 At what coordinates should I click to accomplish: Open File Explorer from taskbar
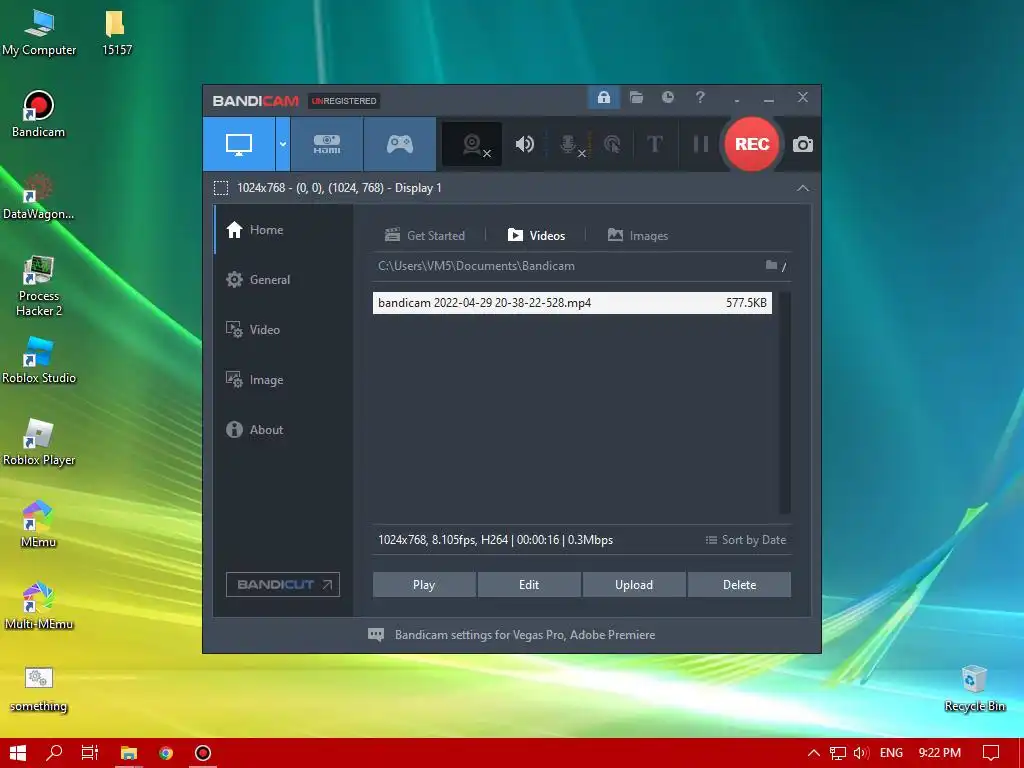click(129, 753)
